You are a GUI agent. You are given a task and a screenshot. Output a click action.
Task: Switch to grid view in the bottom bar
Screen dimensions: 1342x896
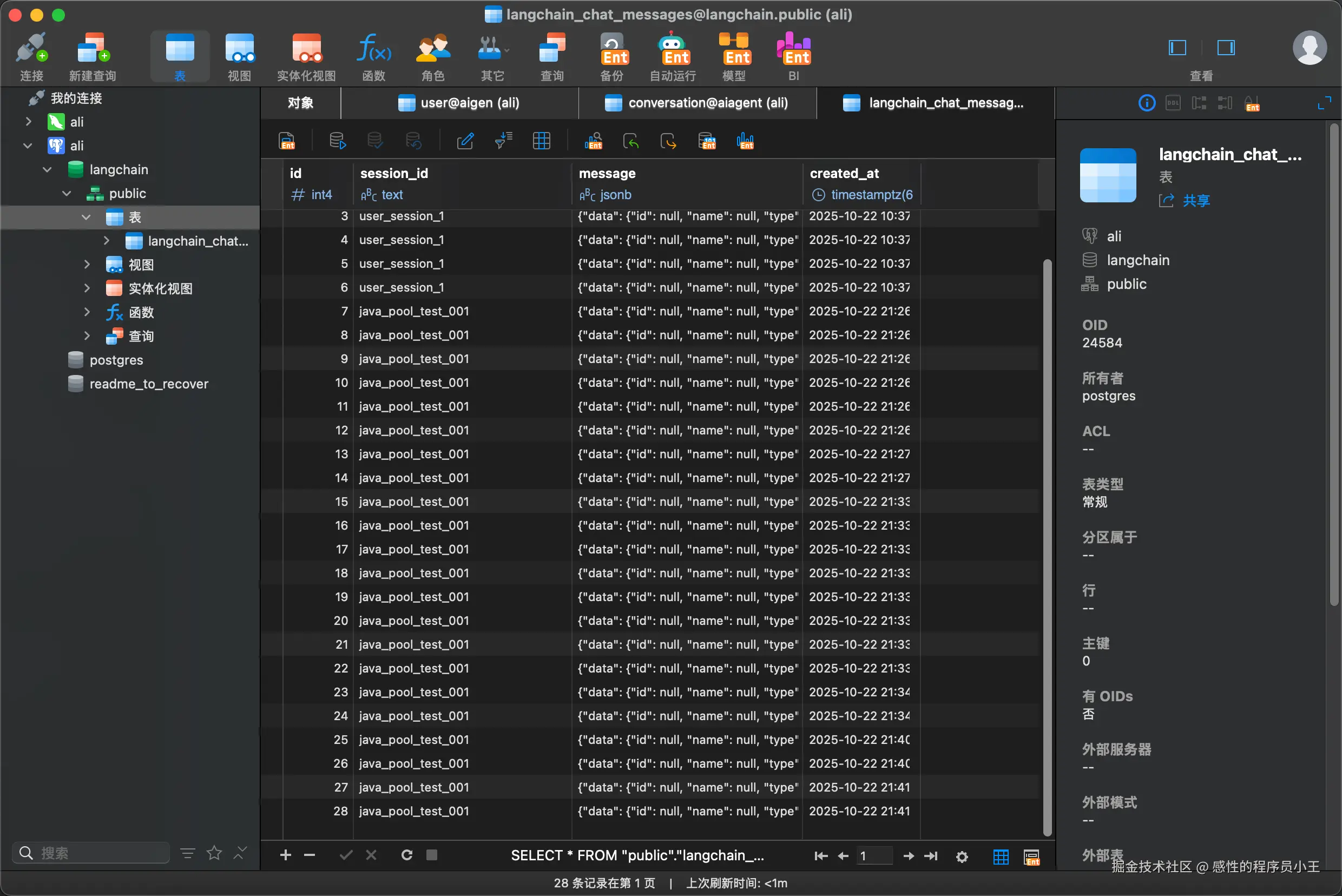click(x=1000, y=856)
